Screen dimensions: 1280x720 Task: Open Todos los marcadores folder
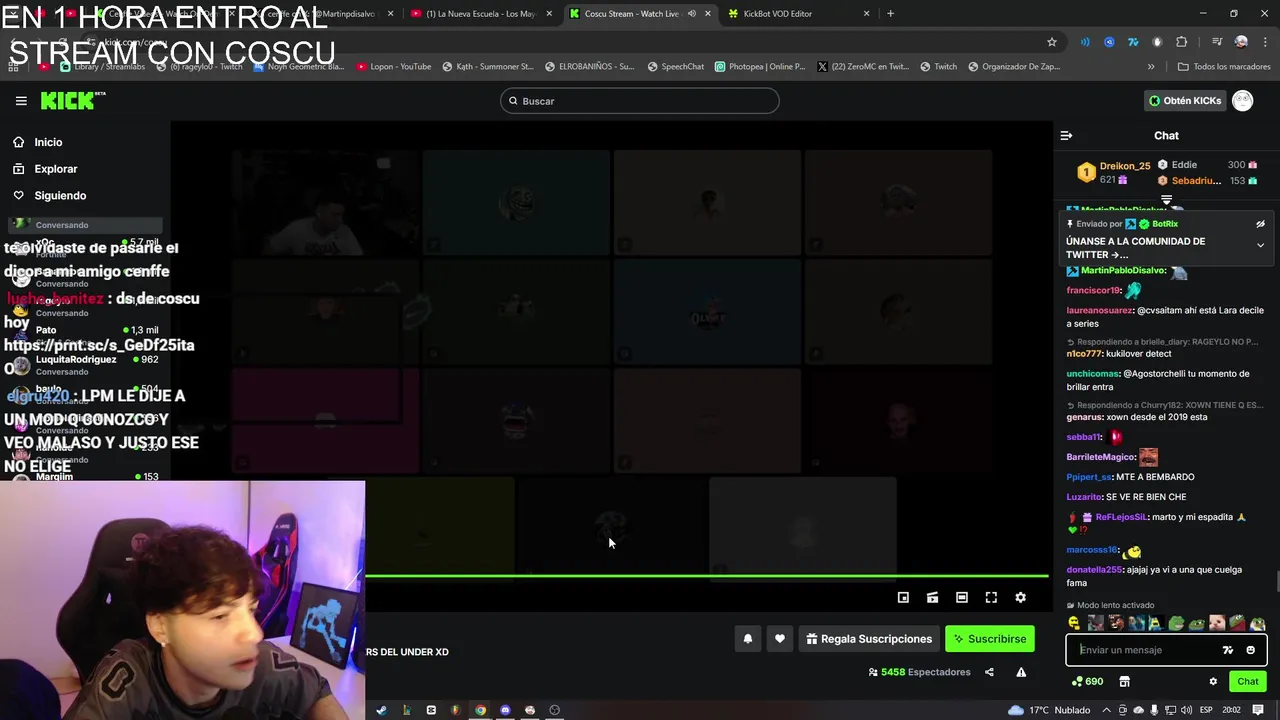click(1224, 67)
